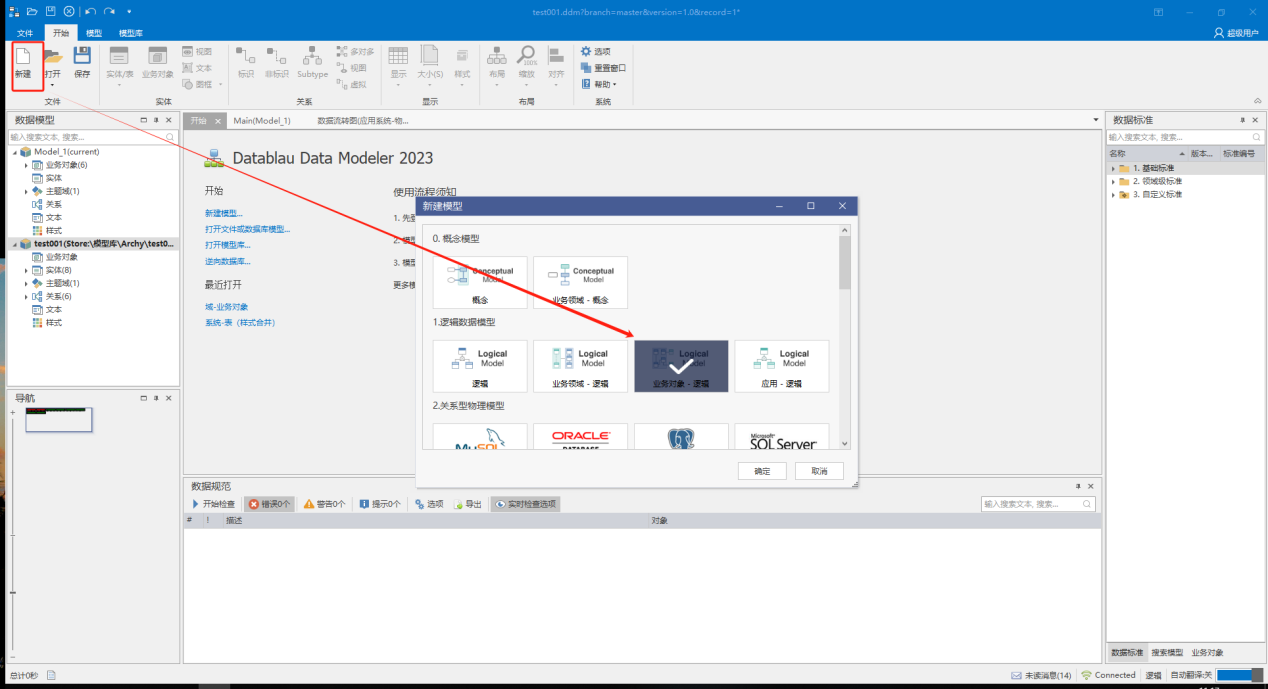Switch to the 搜索模型 bottom tab
The width and height of the screenshot is (1268, 689).
coord(1167,652)
